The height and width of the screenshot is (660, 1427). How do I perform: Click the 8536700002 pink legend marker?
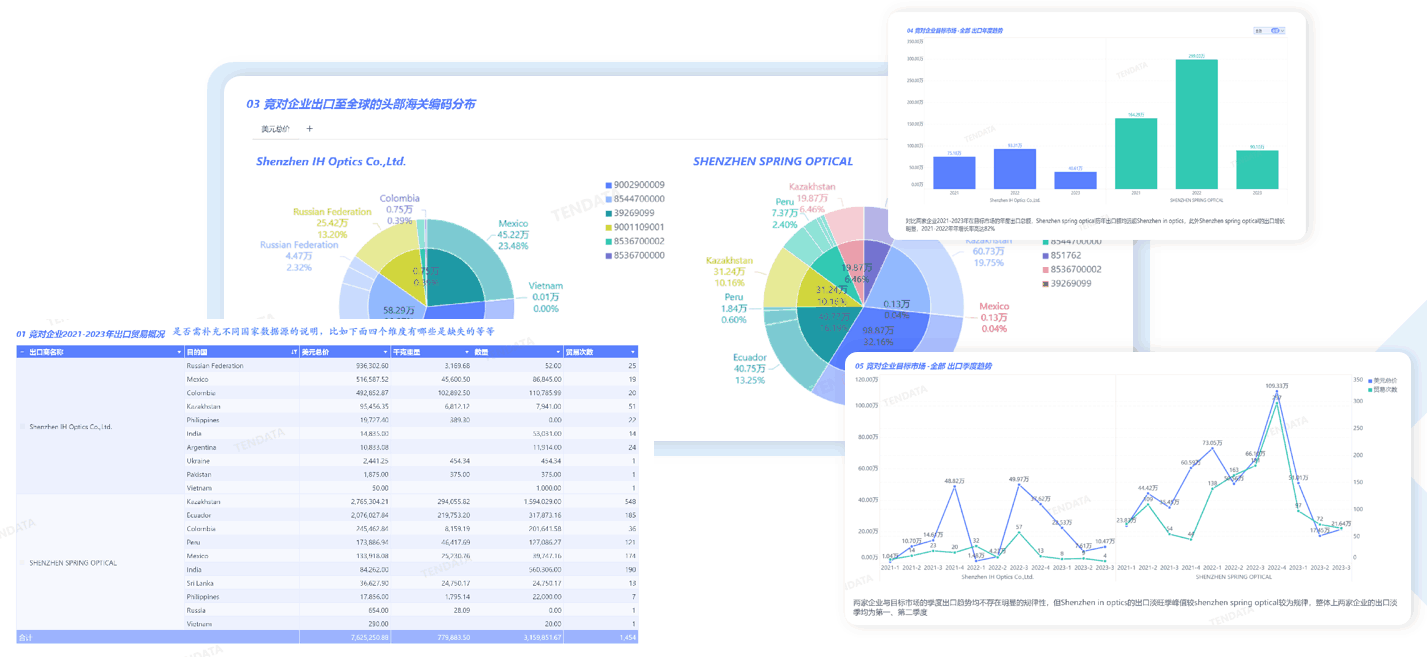1046,270
